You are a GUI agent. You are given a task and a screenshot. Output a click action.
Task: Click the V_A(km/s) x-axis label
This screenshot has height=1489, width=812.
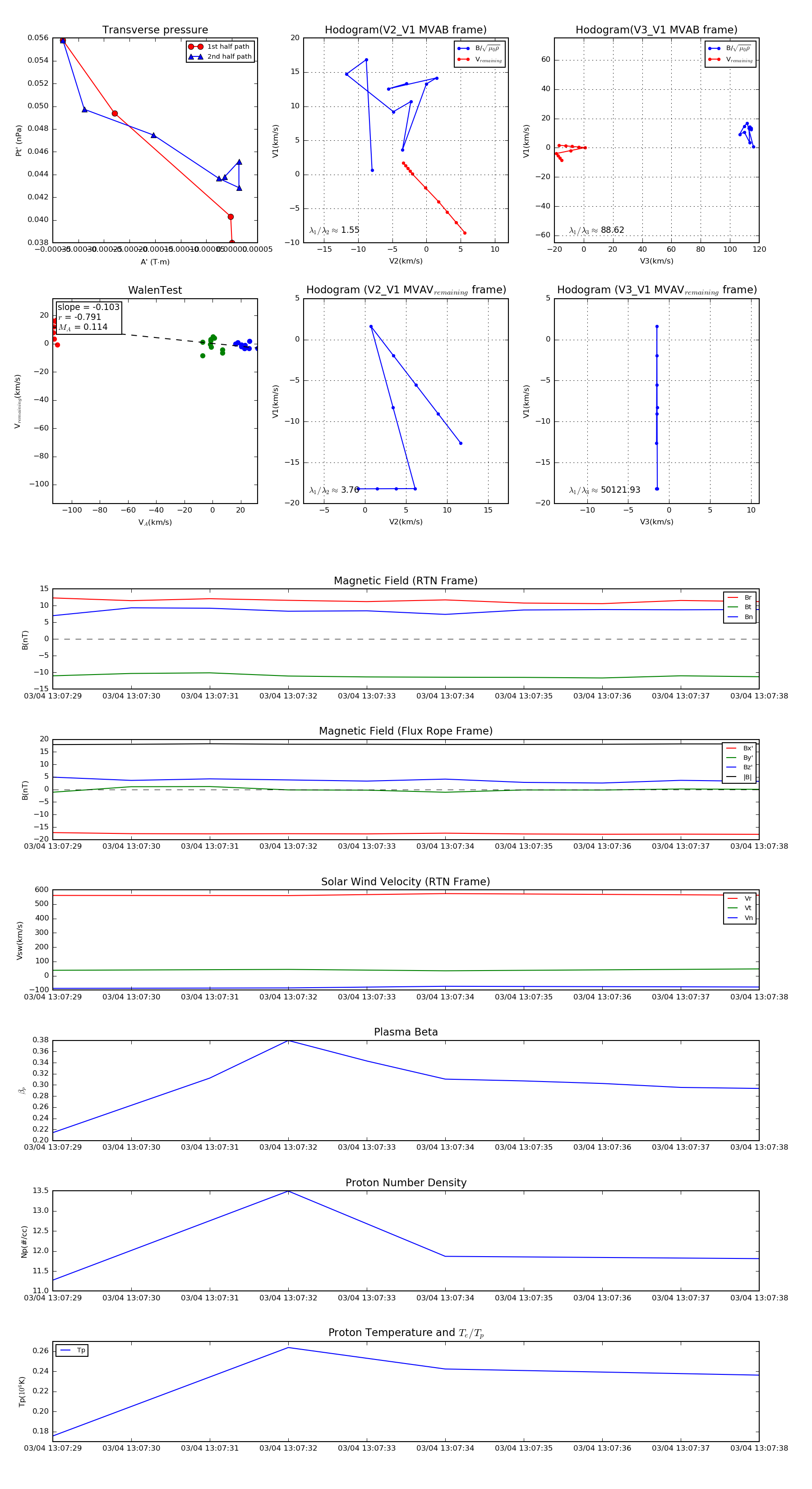tap(155, 522)
